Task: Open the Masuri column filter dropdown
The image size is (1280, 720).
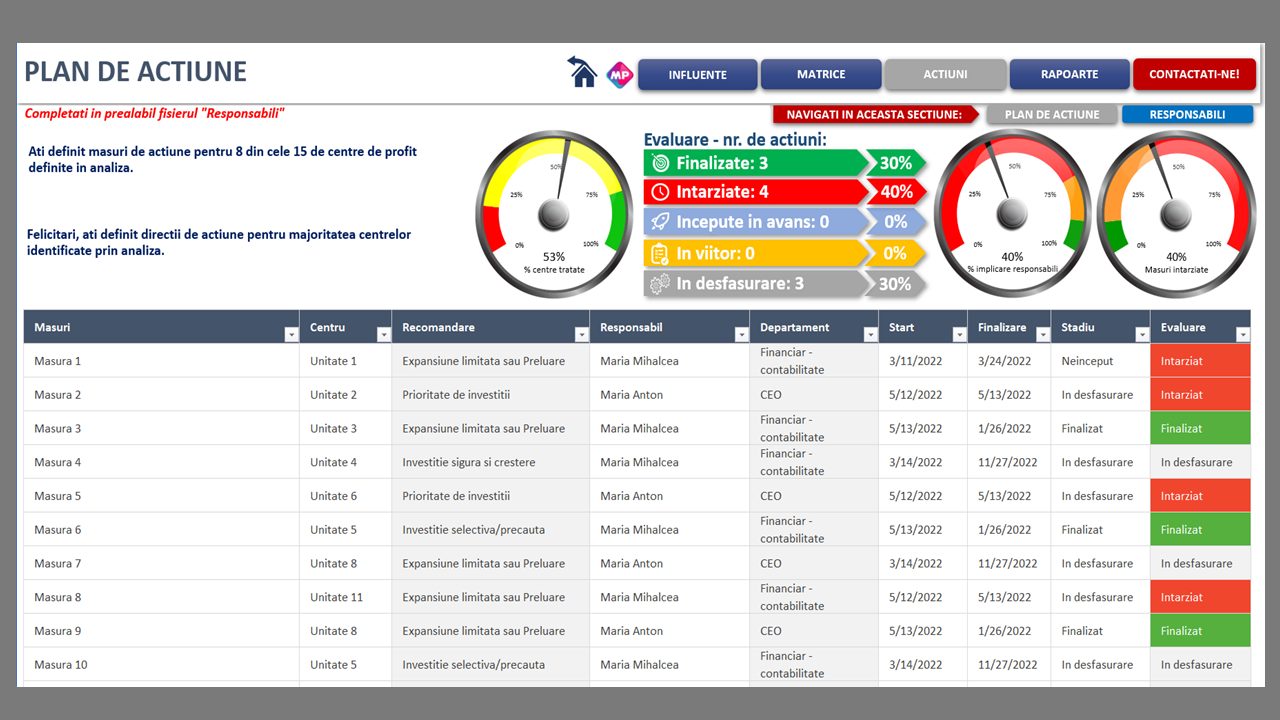Action: (291, 335)
